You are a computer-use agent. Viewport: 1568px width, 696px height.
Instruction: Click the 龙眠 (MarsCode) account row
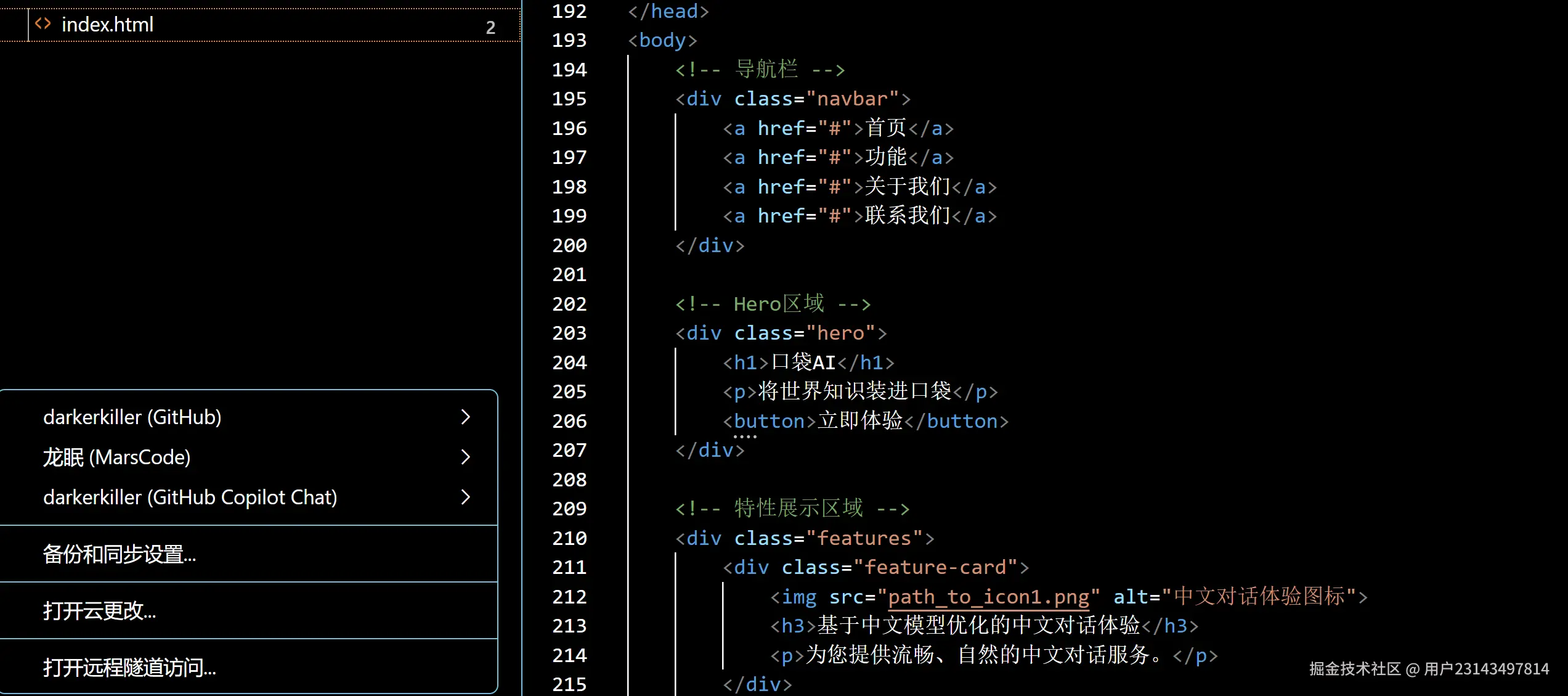click(x=117, y=457)
